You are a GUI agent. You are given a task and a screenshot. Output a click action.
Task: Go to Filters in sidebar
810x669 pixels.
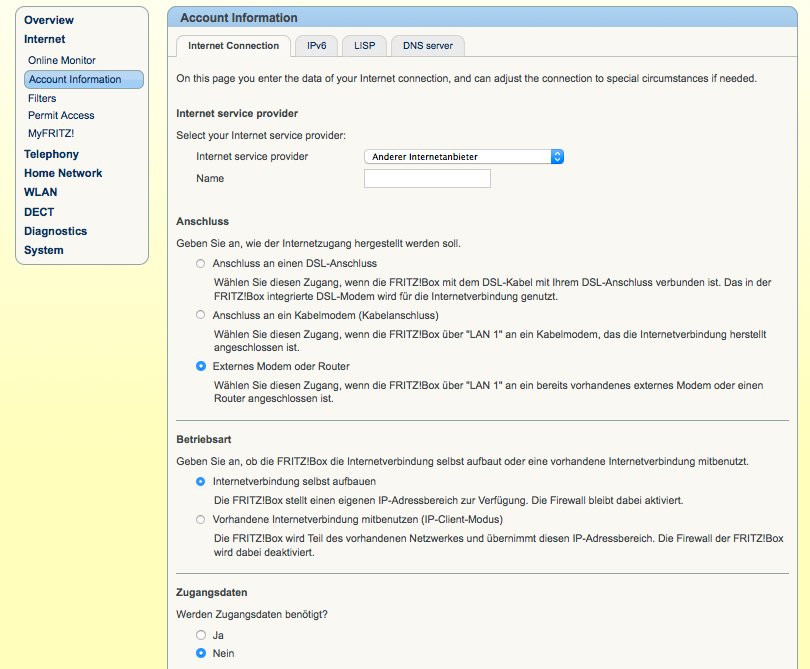[42, 98]
